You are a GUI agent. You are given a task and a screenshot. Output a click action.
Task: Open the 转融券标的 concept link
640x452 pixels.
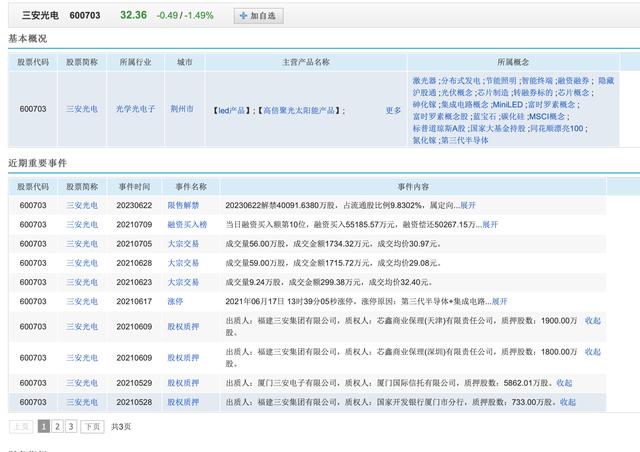[x=533, y=93]
